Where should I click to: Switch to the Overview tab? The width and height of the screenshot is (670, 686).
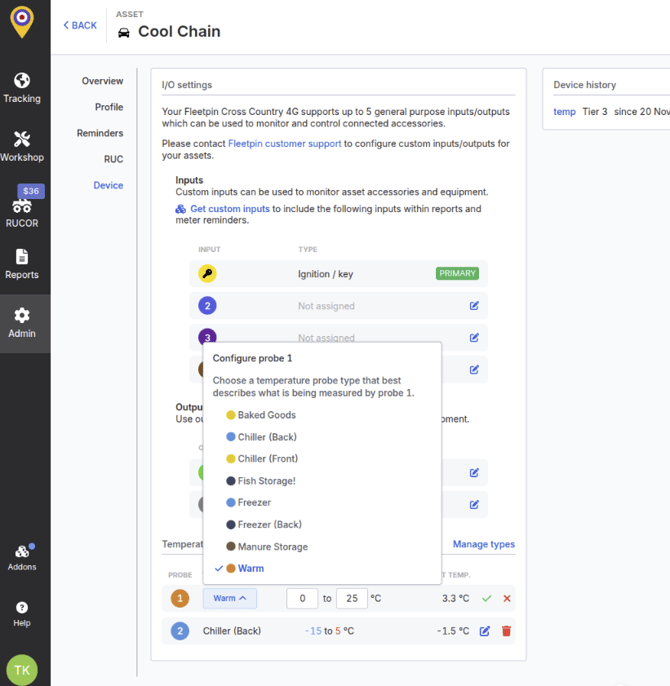pos(102,81)
